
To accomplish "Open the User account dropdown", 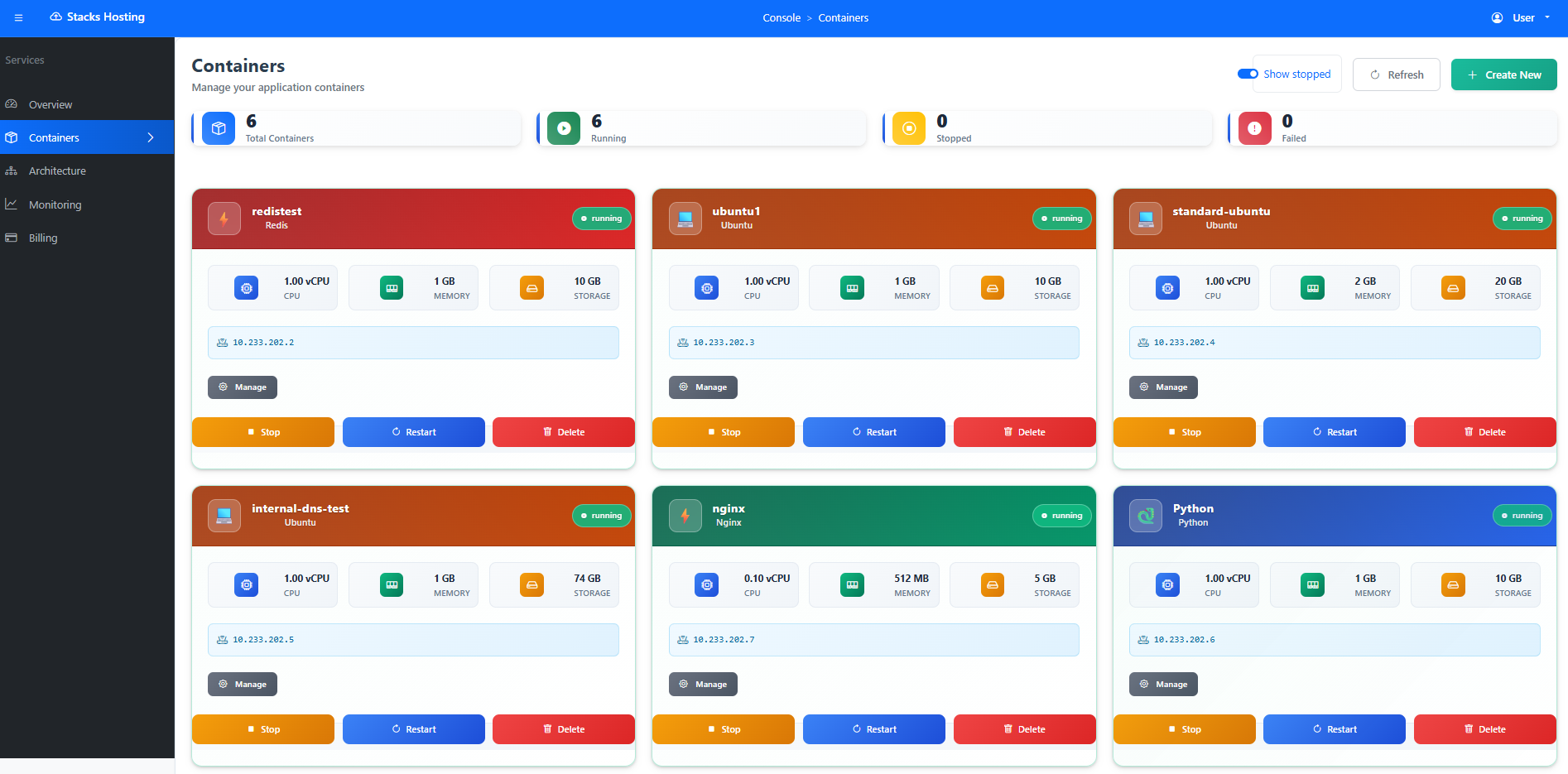I will tap(1522, 17).
